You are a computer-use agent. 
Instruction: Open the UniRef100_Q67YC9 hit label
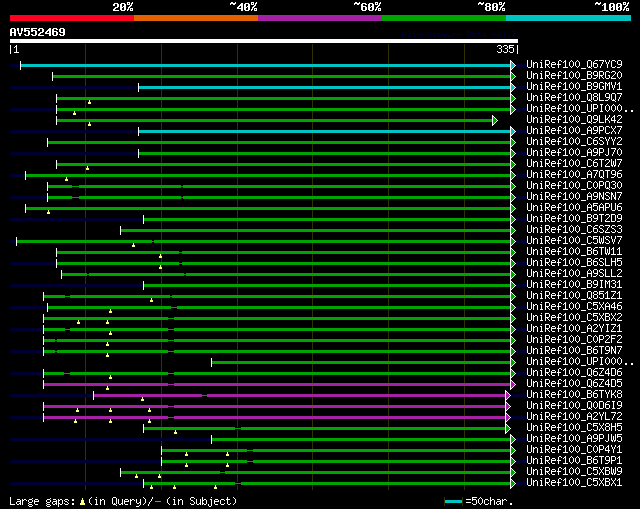coord(574,64)
